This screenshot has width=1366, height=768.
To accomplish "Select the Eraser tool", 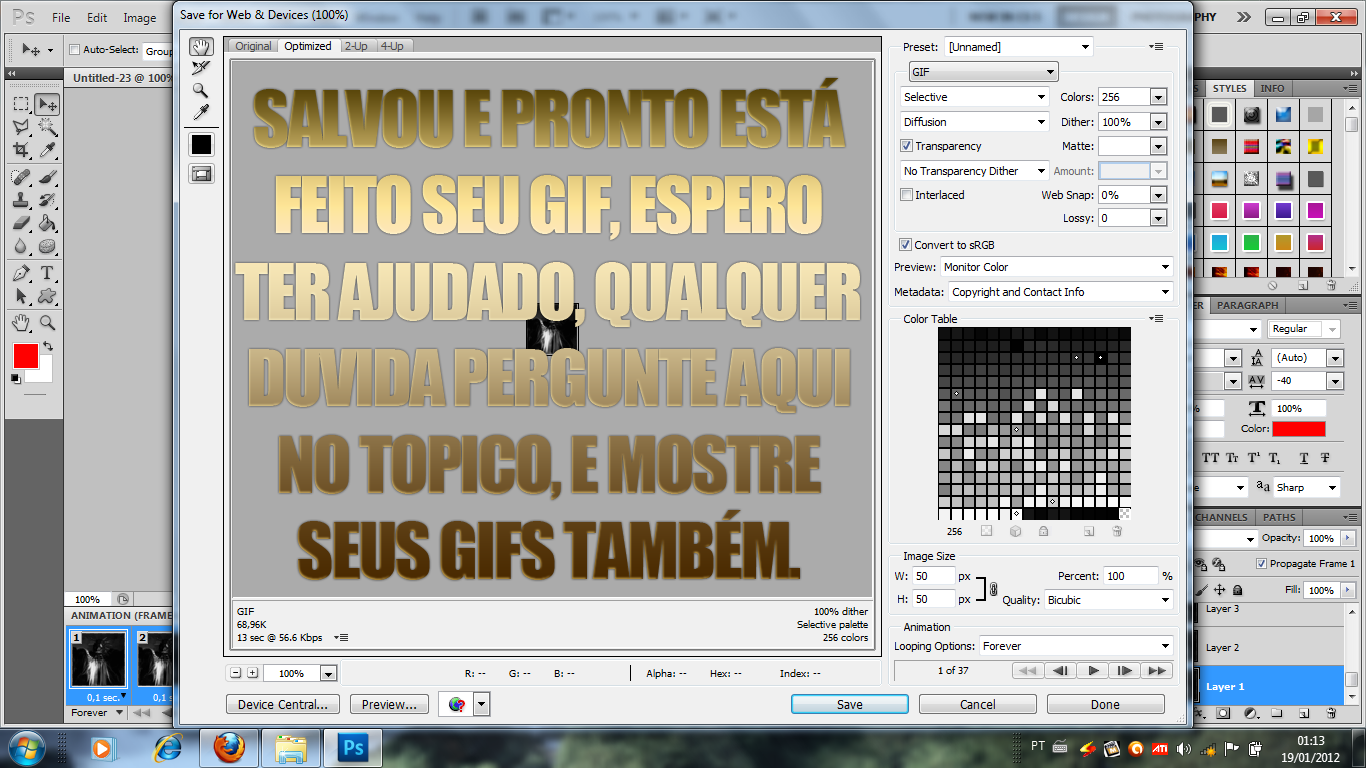I will point(21,224).
